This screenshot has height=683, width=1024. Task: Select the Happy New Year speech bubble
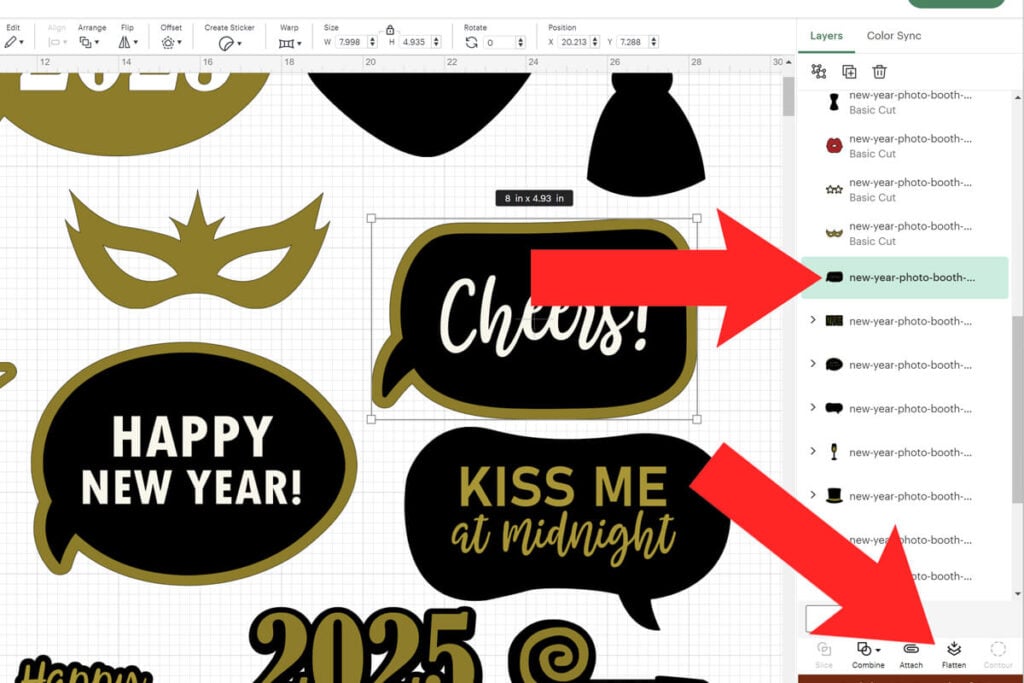click(x=193, y=463)
